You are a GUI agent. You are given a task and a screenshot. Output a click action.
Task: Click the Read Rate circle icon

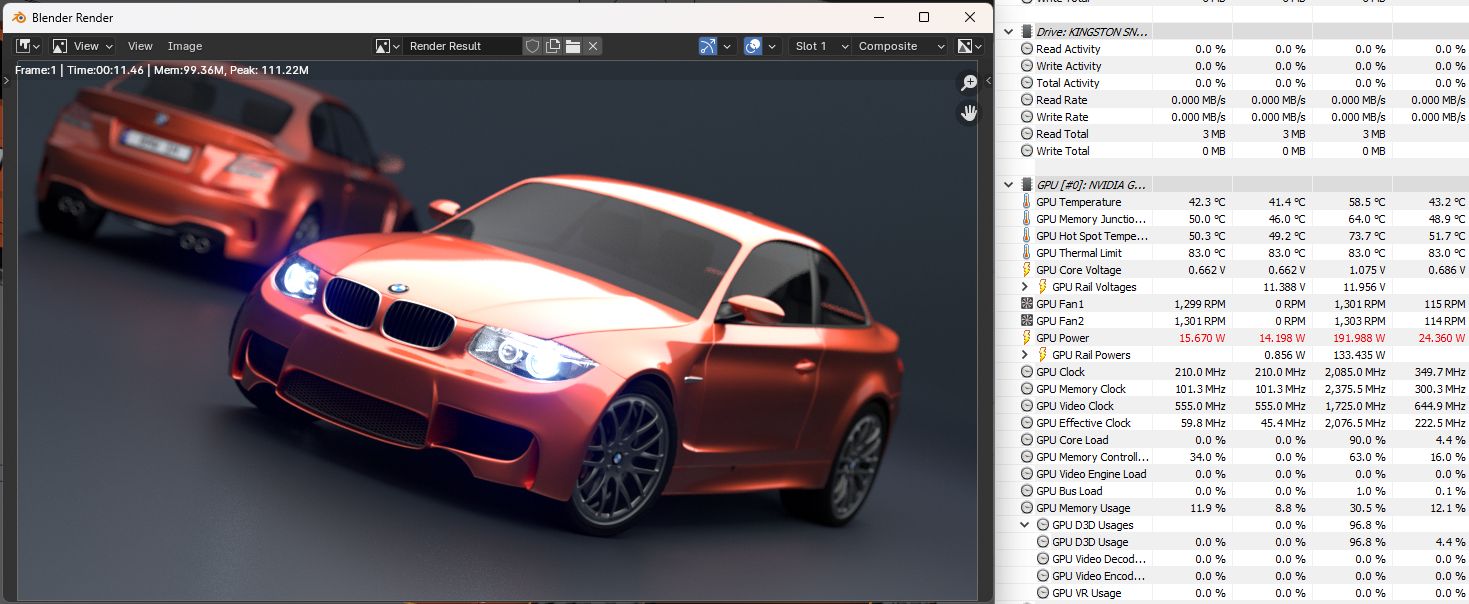pyautogui.click(x=1027, y=100)
